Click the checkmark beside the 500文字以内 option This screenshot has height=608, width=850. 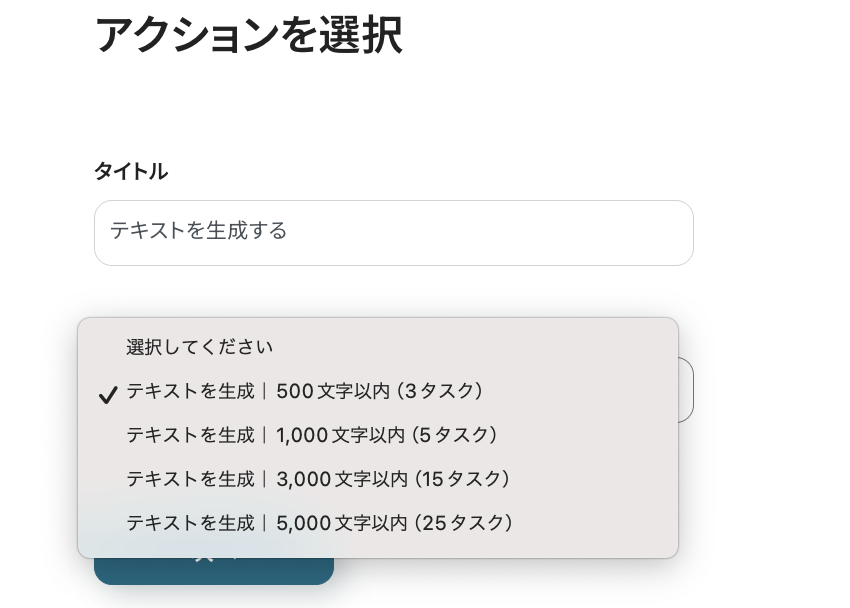pos(108,393)
